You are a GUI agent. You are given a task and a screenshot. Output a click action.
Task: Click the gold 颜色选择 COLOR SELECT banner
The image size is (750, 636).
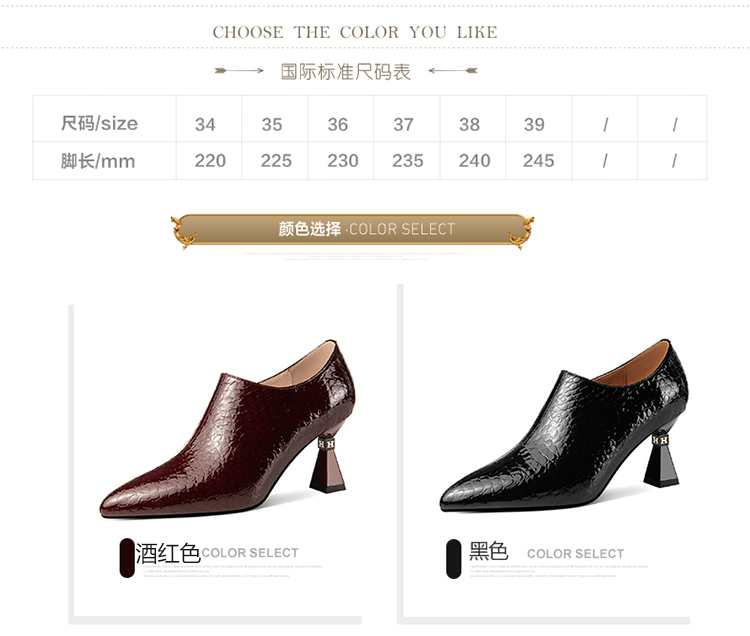[x=353, y=230]
